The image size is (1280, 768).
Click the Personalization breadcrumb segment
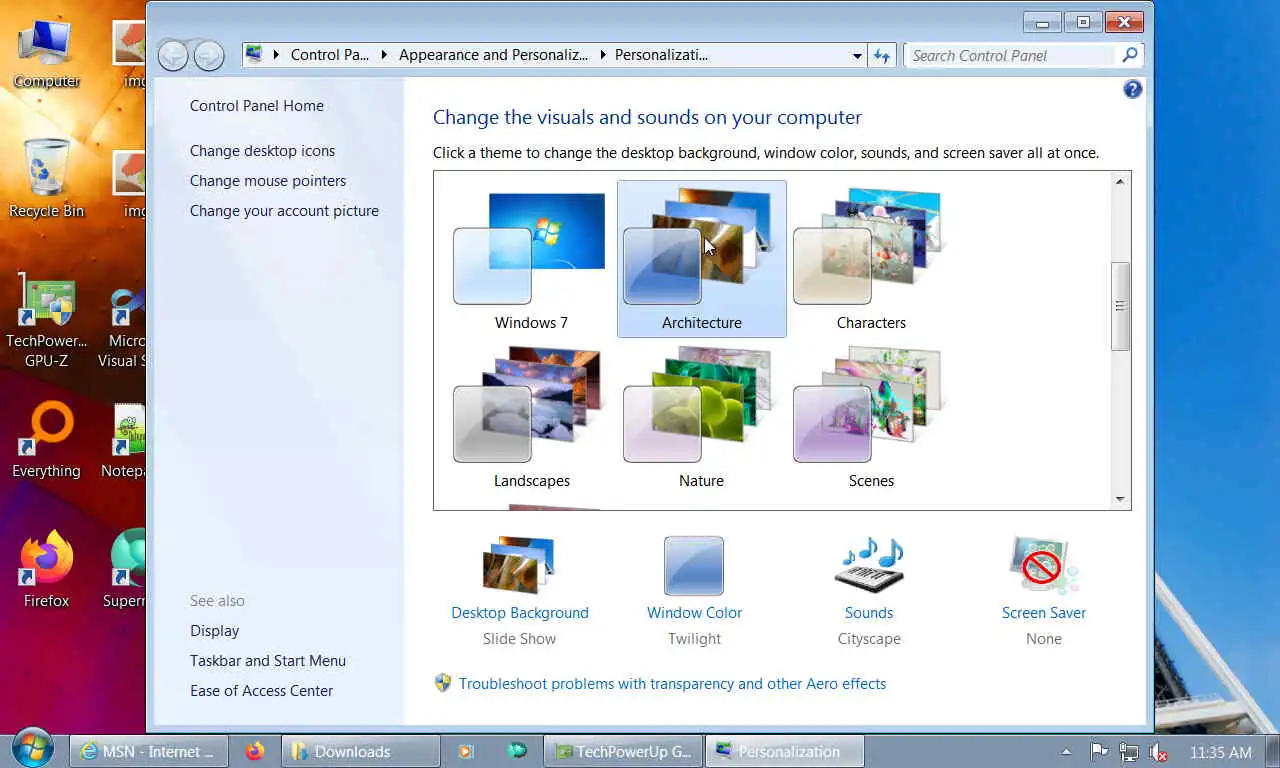point(661,55)
